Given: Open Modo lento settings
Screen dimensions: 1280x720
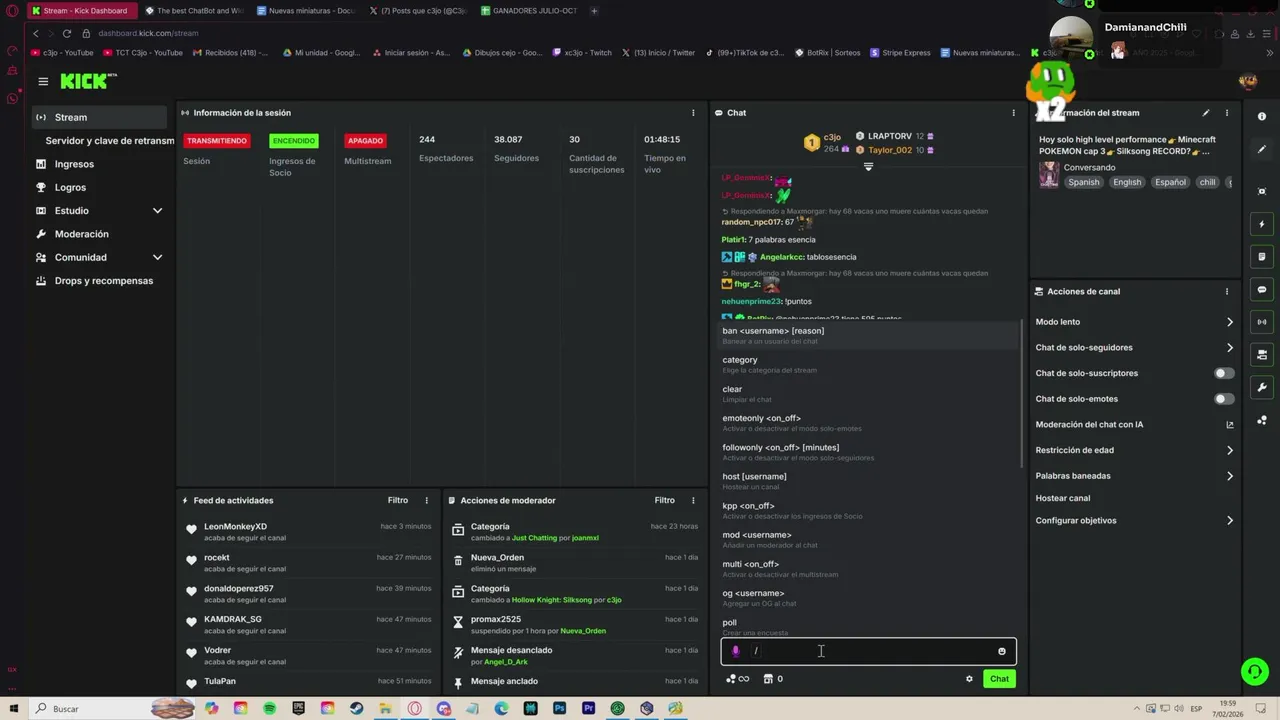Looking at the screenshot, I should [1134, 322].
